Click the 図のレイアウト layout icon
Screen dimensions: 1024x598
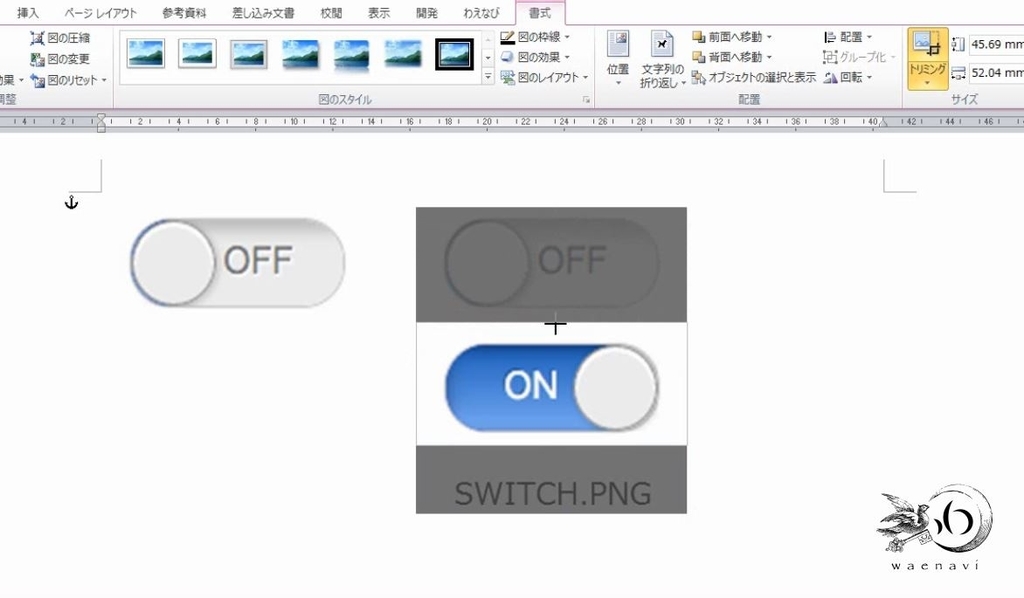507,78
